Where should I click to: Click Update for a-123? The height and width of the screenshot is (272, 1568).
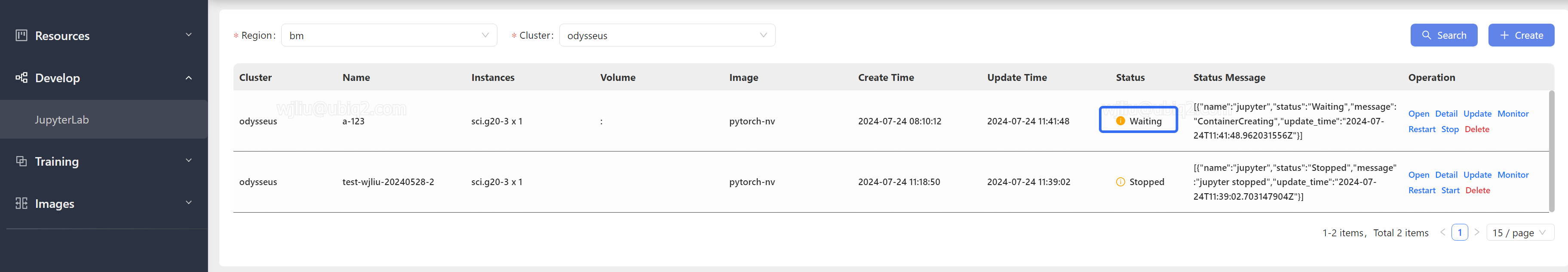pos(1477,114)
